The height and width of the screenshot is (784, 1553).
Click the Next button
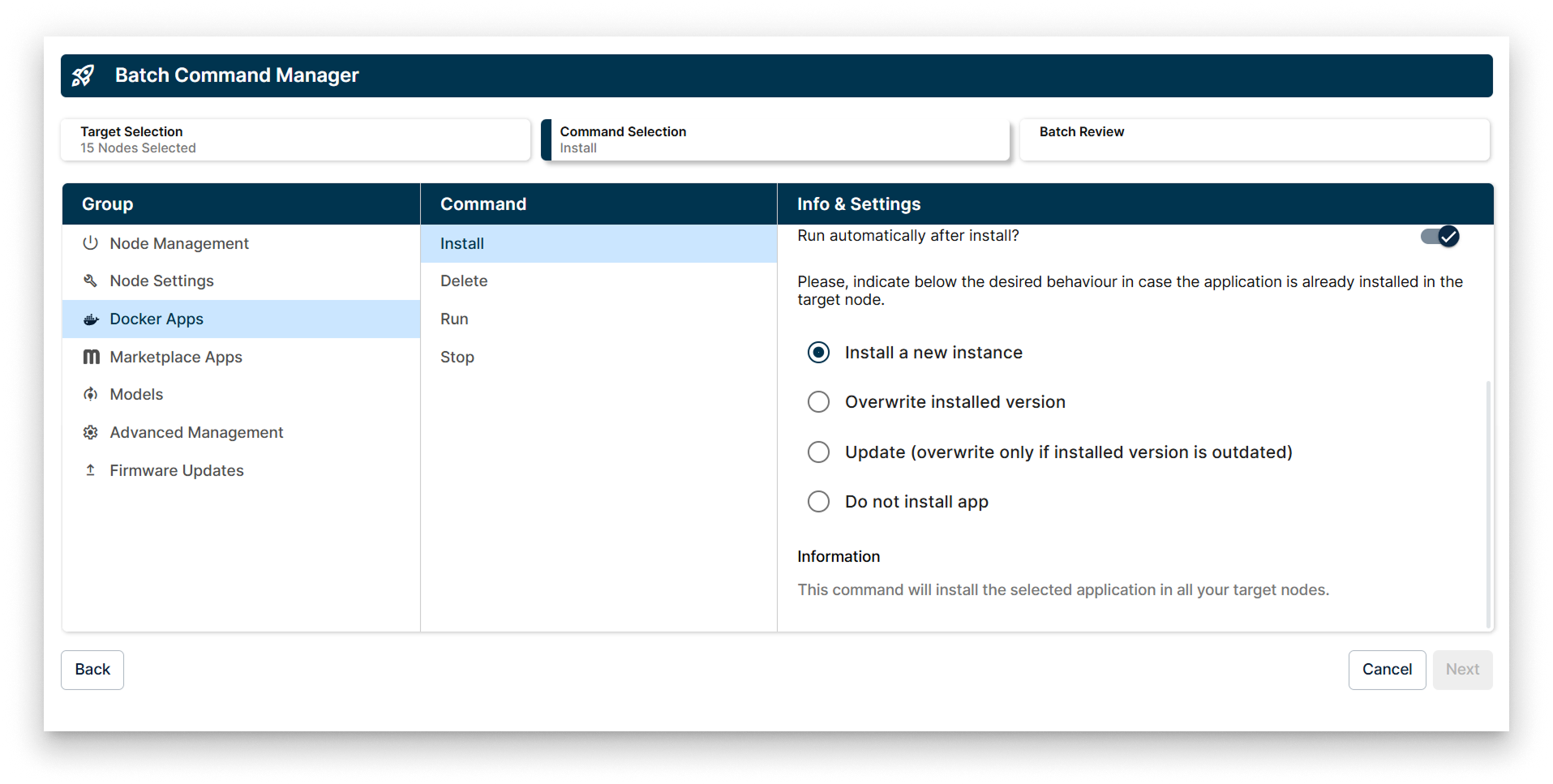click(1462, 670)
